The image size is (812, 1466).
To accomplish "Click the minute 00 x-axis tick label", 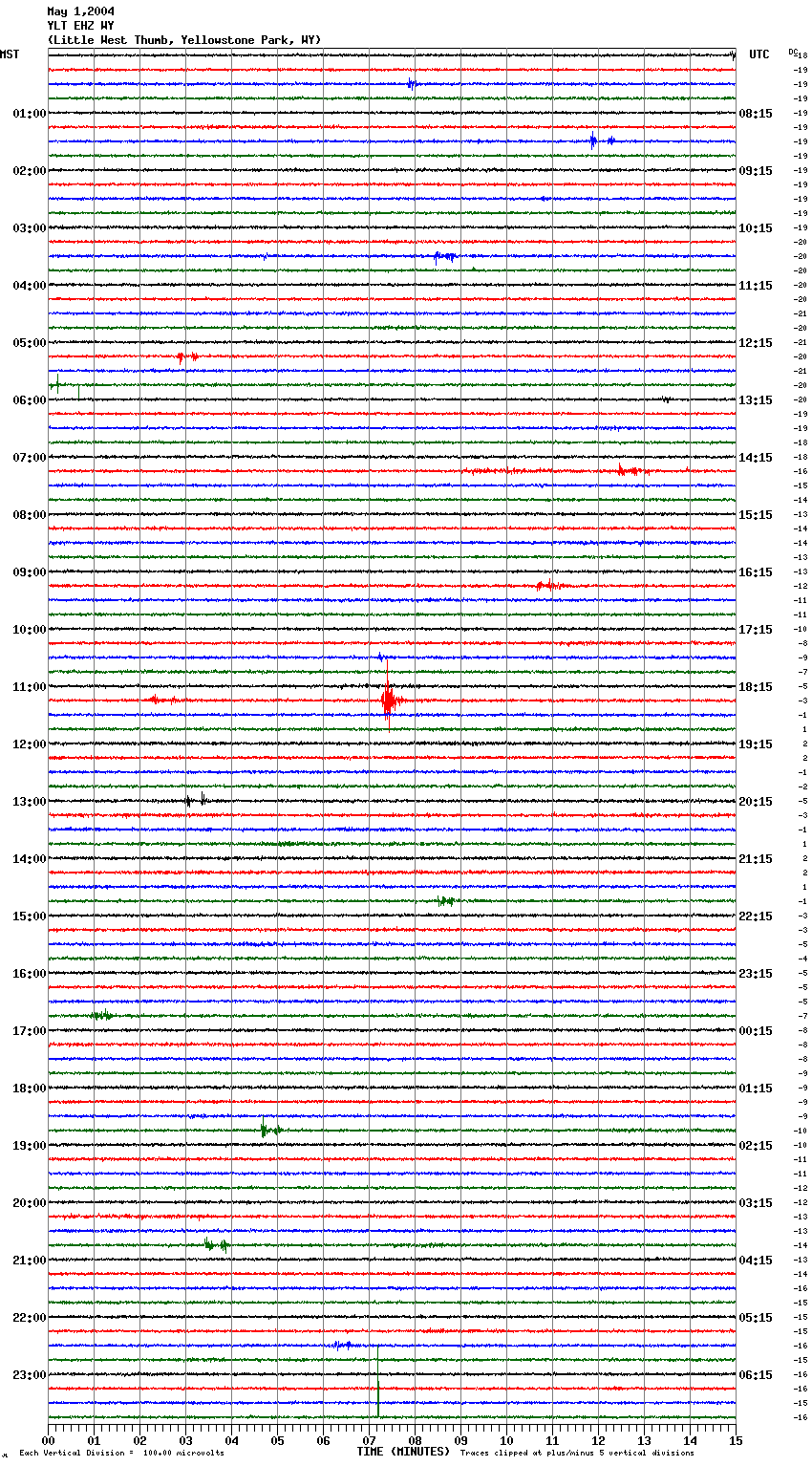I will pyautogui.click(x=48, y=1440).
